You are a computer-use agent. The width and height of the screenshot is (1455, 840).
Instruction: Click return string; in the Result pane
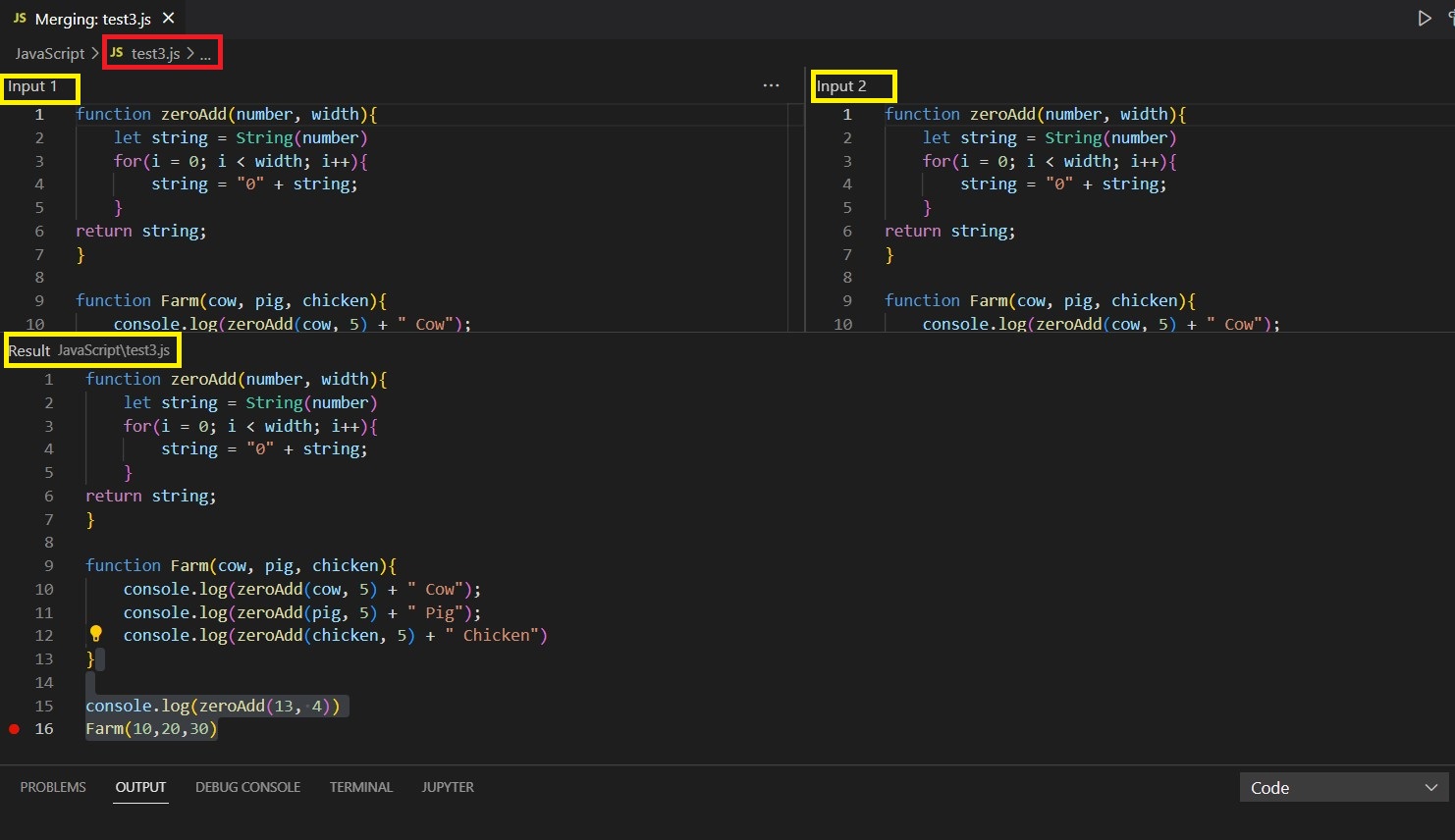pyautogui.click(x=151, y=496)
